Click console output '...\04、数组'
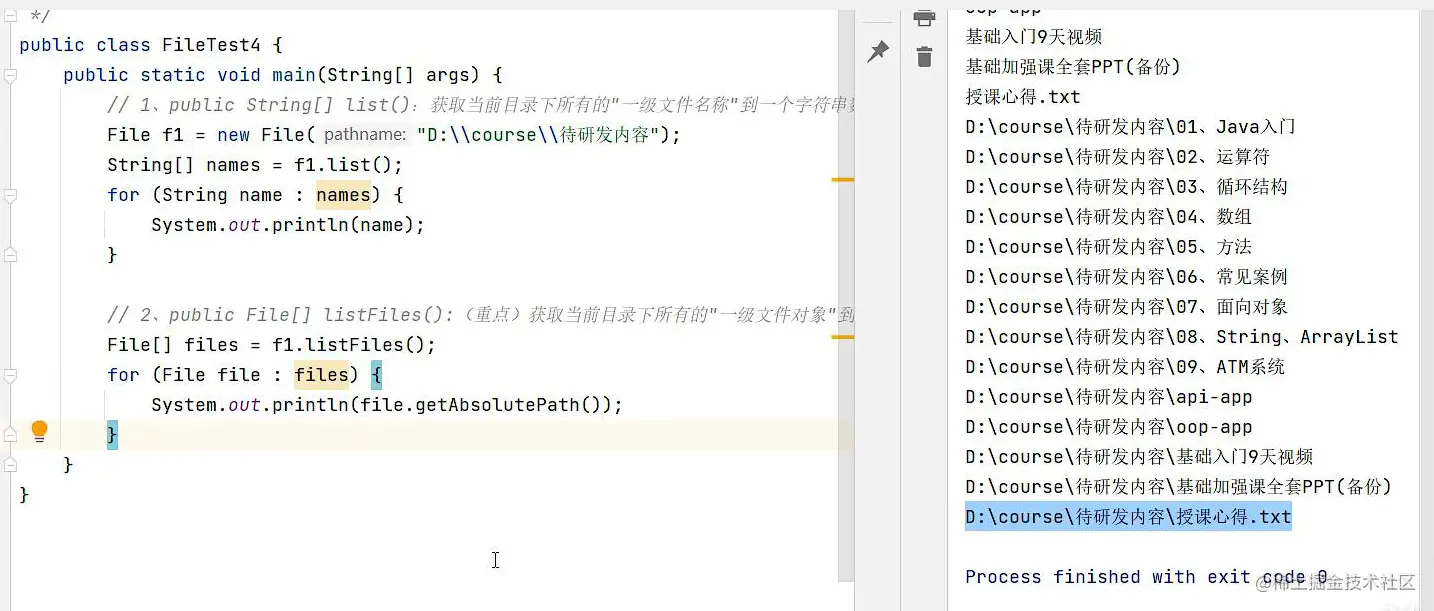 tap(1108, 217)
